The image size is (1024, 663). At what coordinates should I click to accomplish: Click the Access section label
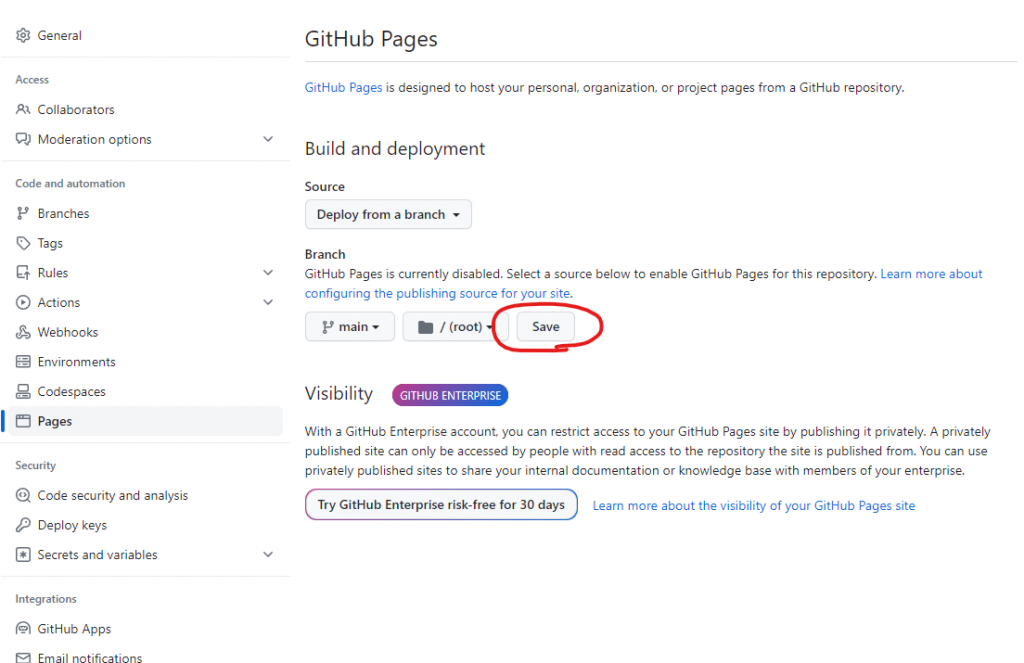coord(32,80)
